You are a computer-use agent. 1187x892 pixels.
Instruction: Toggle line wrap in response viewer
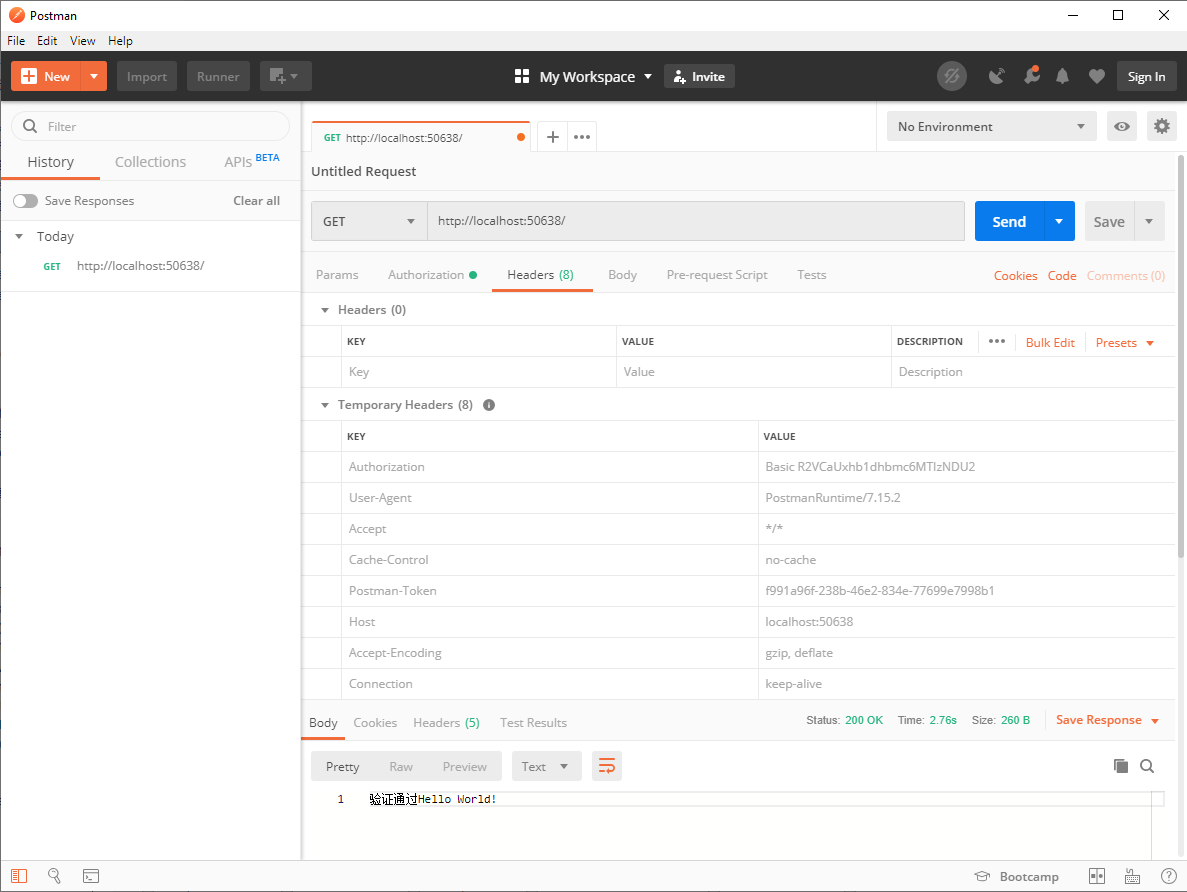(x=606, y=766)
